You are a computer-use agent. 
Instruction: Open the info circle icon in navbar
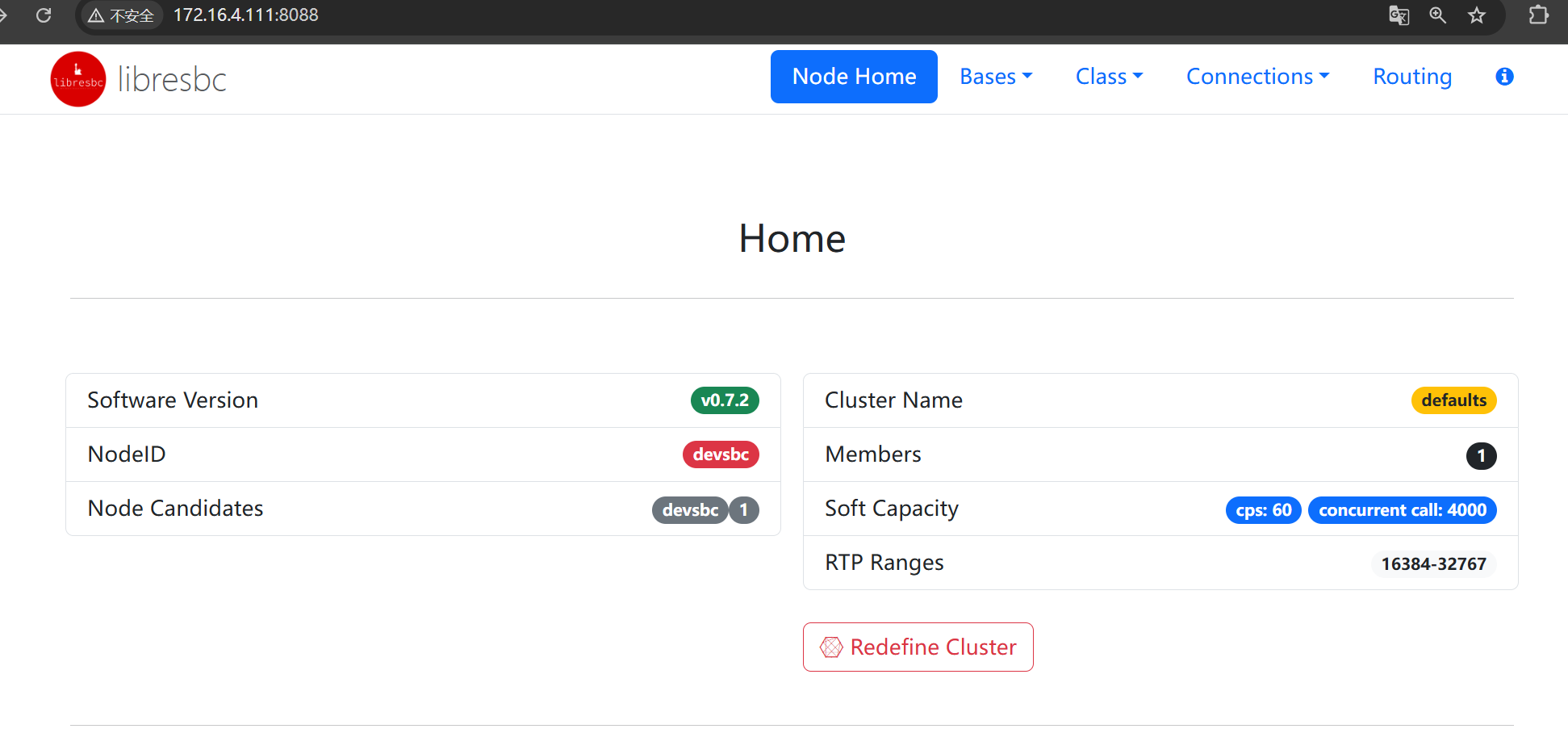coord(1503,77)
